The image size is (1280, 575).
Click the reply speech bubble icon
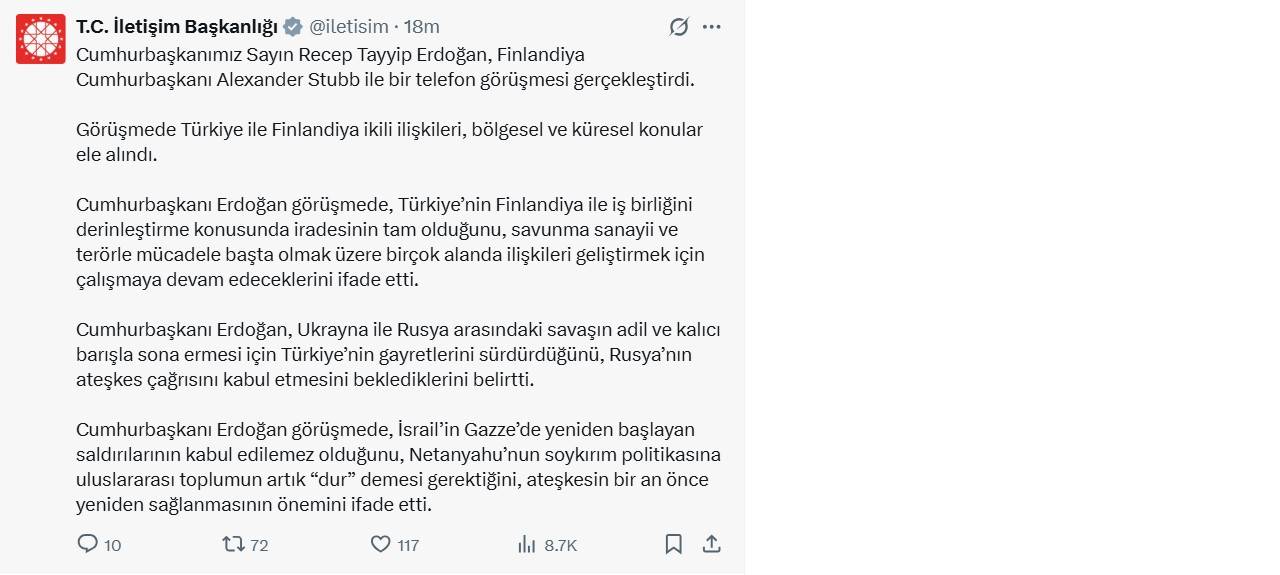point(88,544)
